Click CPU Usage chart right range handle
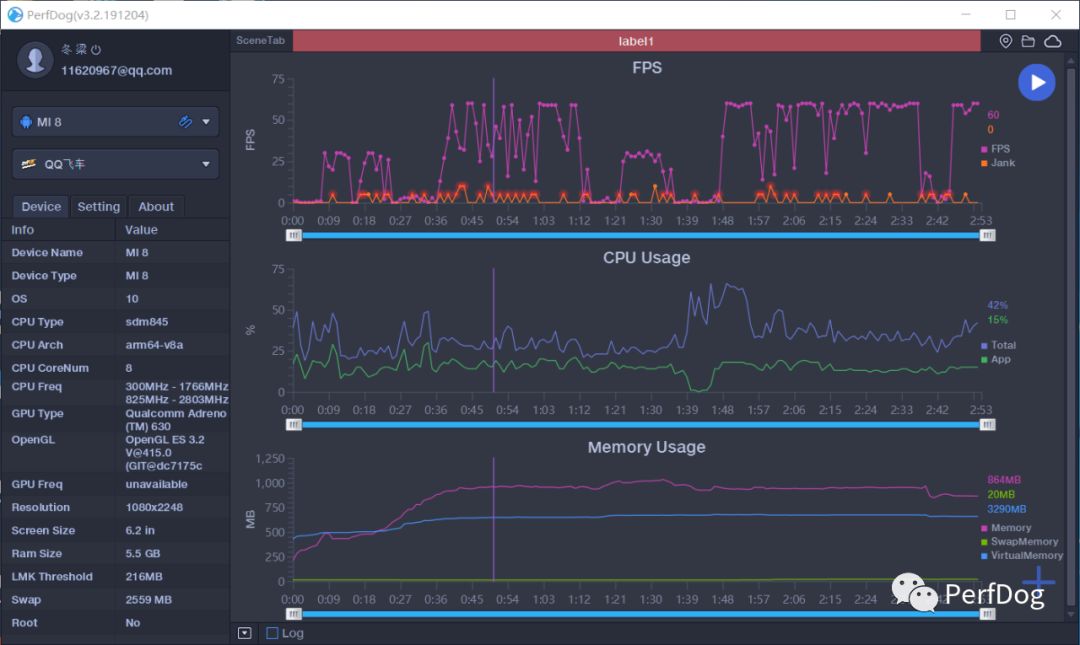 point(988,425)
